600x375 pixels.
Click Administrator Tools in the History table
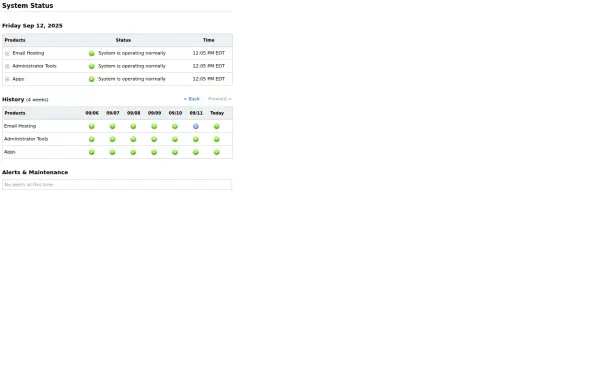pyautogui.click(x=26, y=139)
